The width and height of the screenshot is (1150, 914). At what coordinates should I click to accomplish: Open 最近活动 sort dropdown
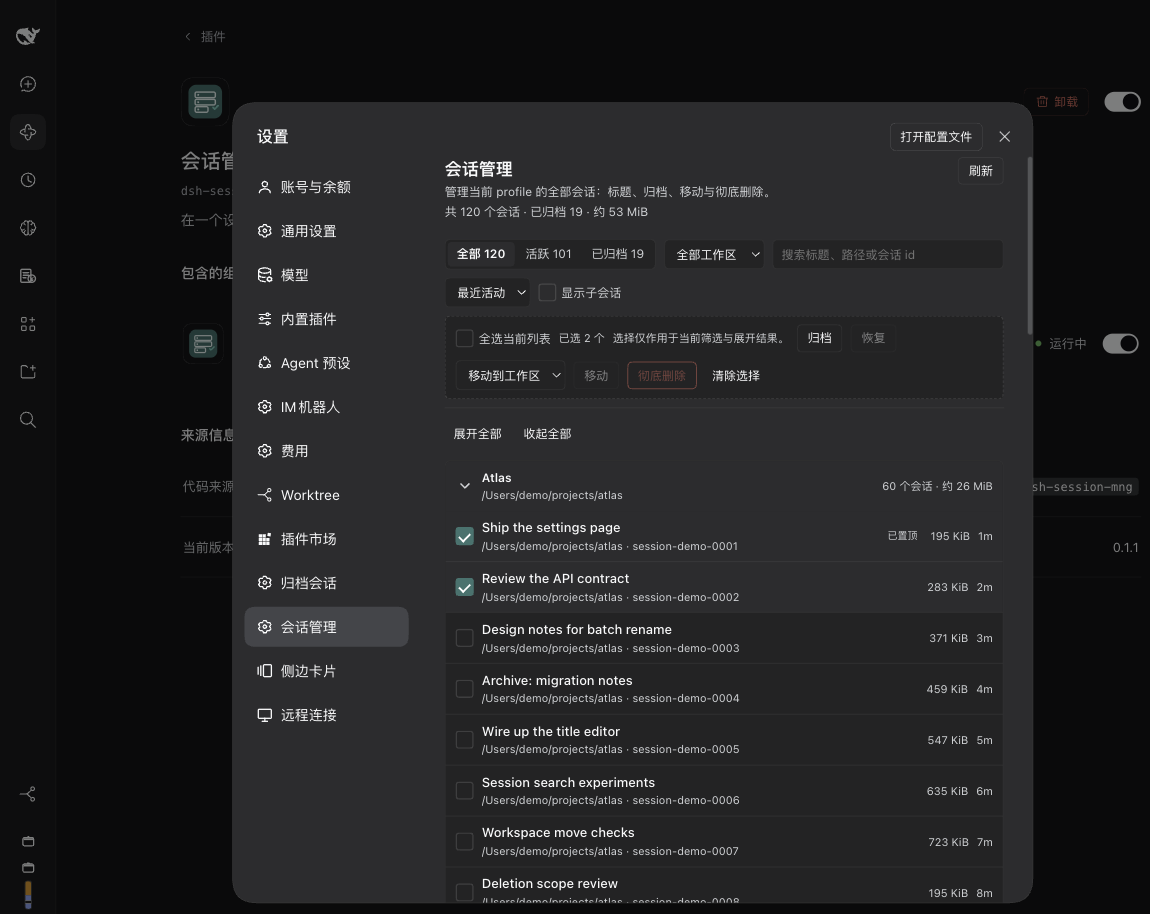pos(488,293)
